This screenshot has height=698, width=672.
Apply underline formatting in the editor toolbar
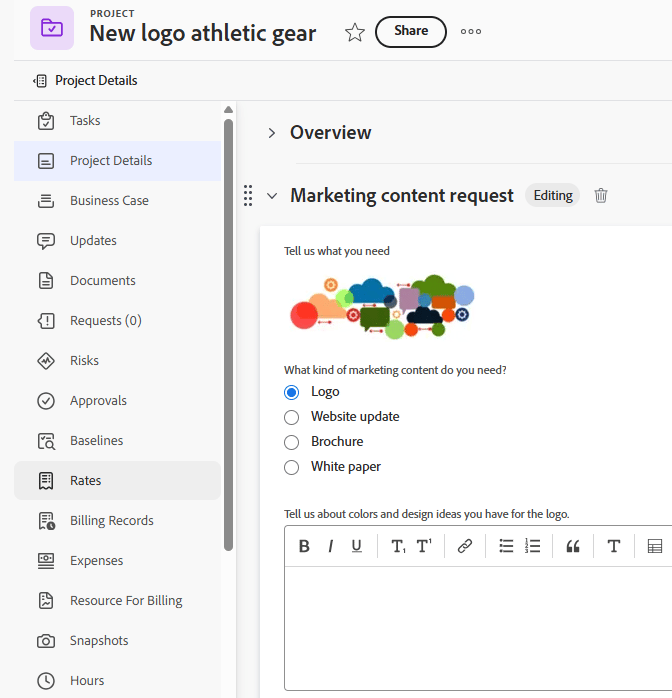(356, 546)
